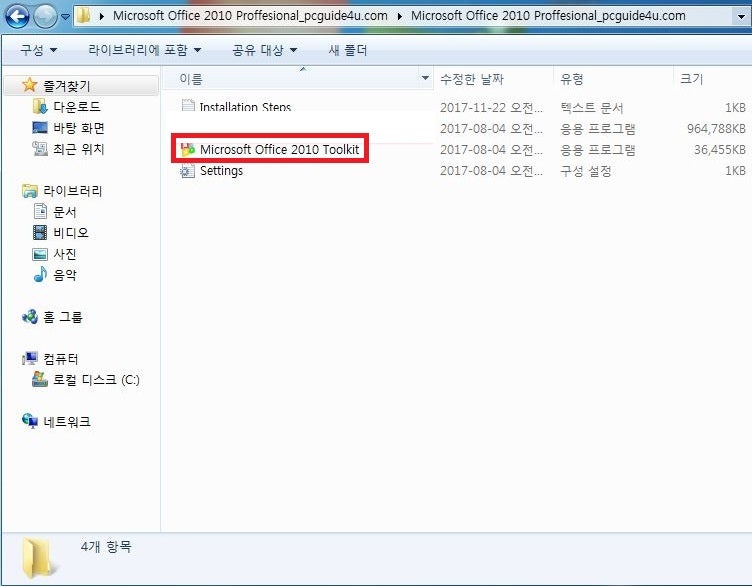Image resolution: width=752 pixels, height=586 pixels.
Task: Click the 라이브러리 icon
Action: tap(30, 191)
